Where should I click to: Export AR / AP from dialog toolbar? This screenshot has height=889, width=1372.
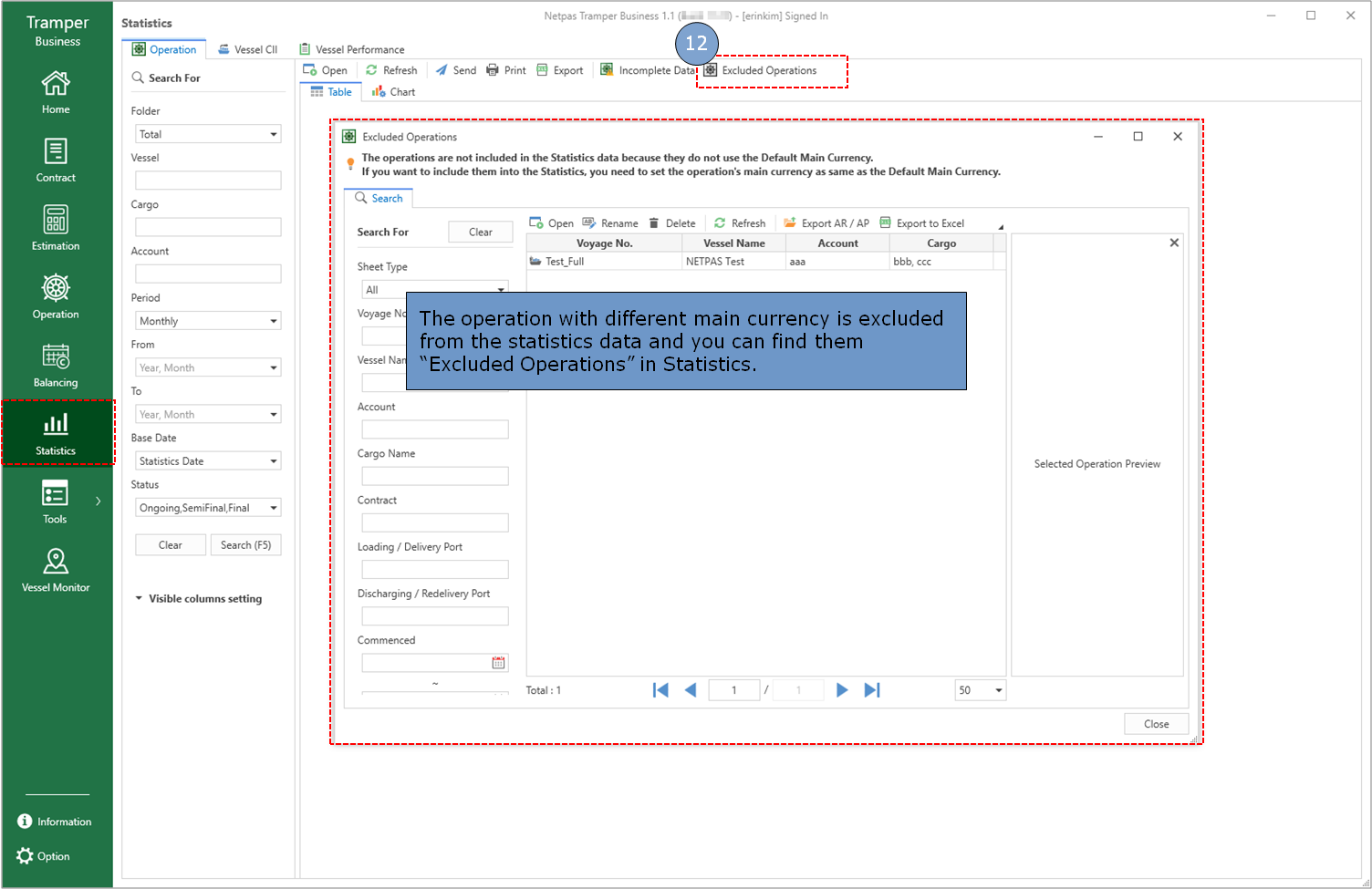[826, 223]
